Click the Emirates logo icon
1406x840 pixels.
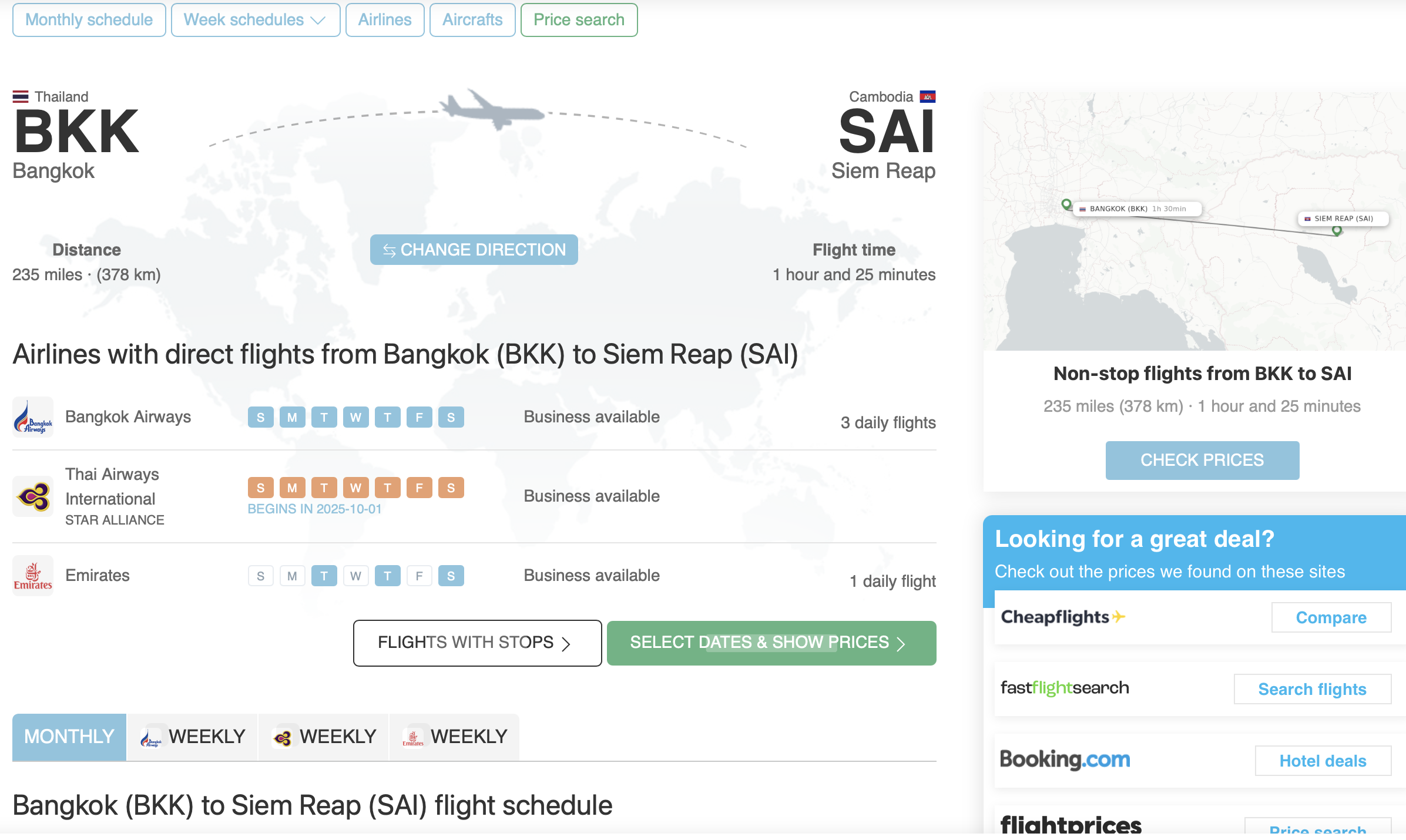click(33, 576)
